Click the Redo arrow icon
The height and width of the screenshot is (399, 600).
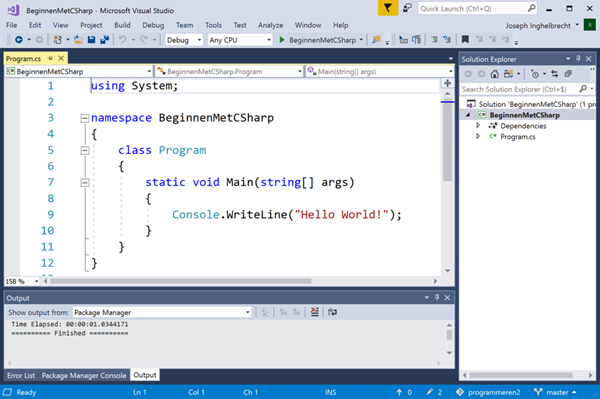144,39
